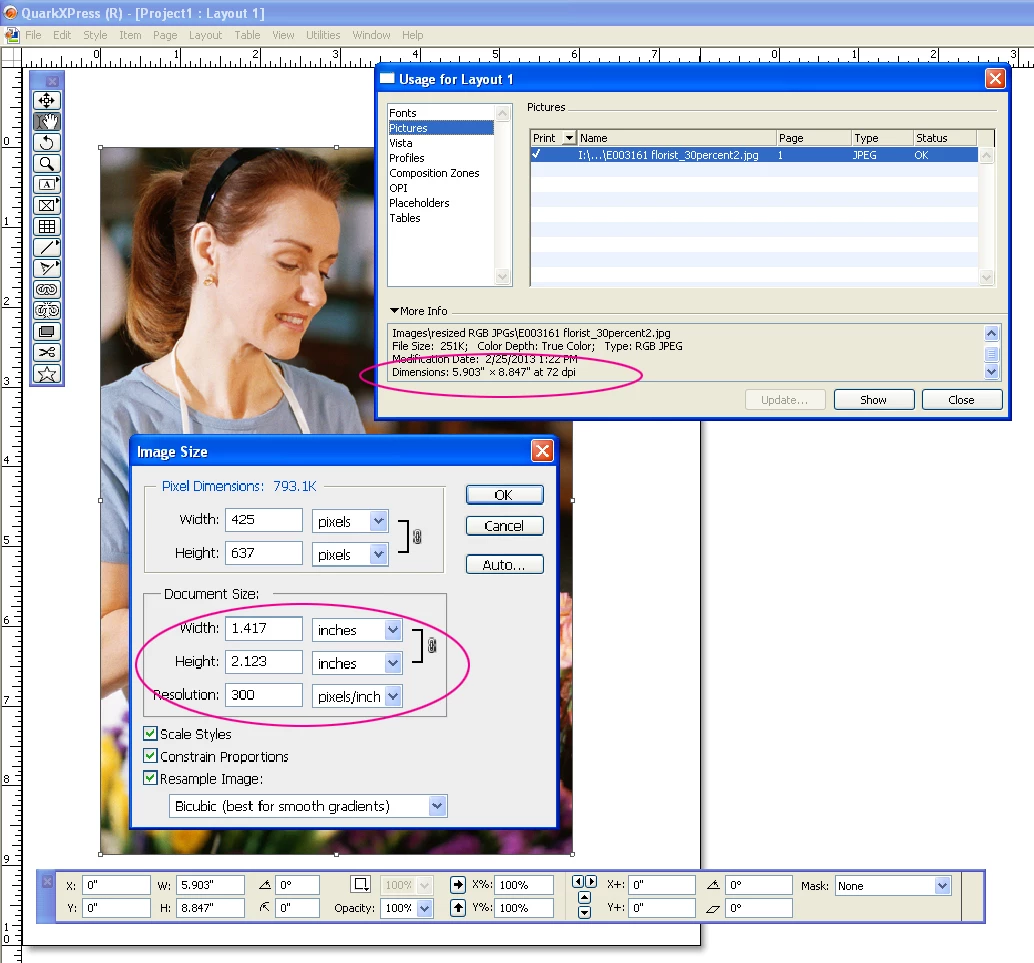Open the Window menu

pos(371,35)
